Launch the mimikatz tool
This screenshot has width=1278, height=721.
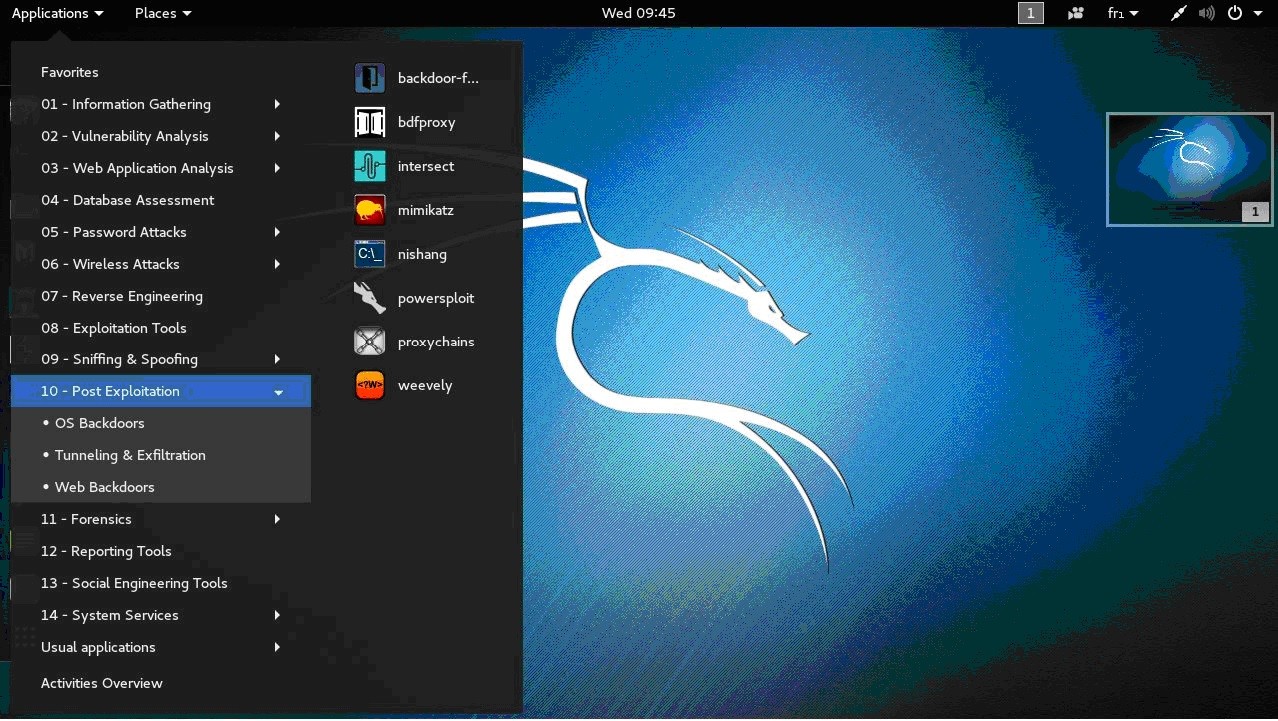pos(426,210)
